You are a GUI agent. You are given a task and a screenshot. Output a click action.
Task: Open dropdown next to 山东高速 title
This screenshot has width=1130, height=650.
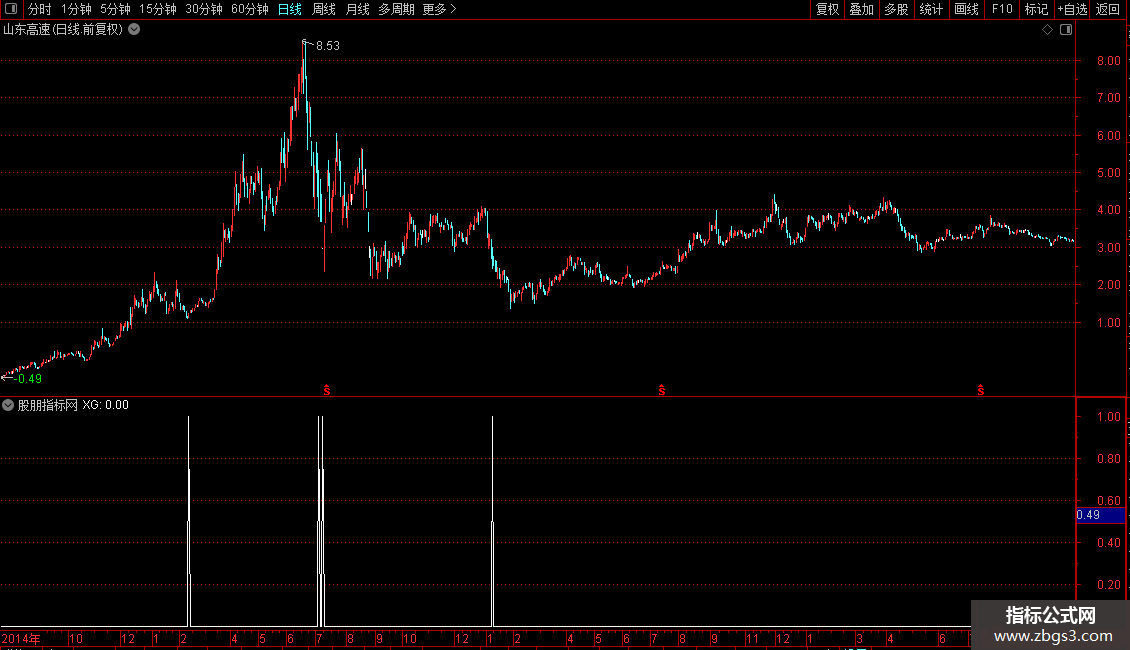pyautogui.click(x=134, y=30)
